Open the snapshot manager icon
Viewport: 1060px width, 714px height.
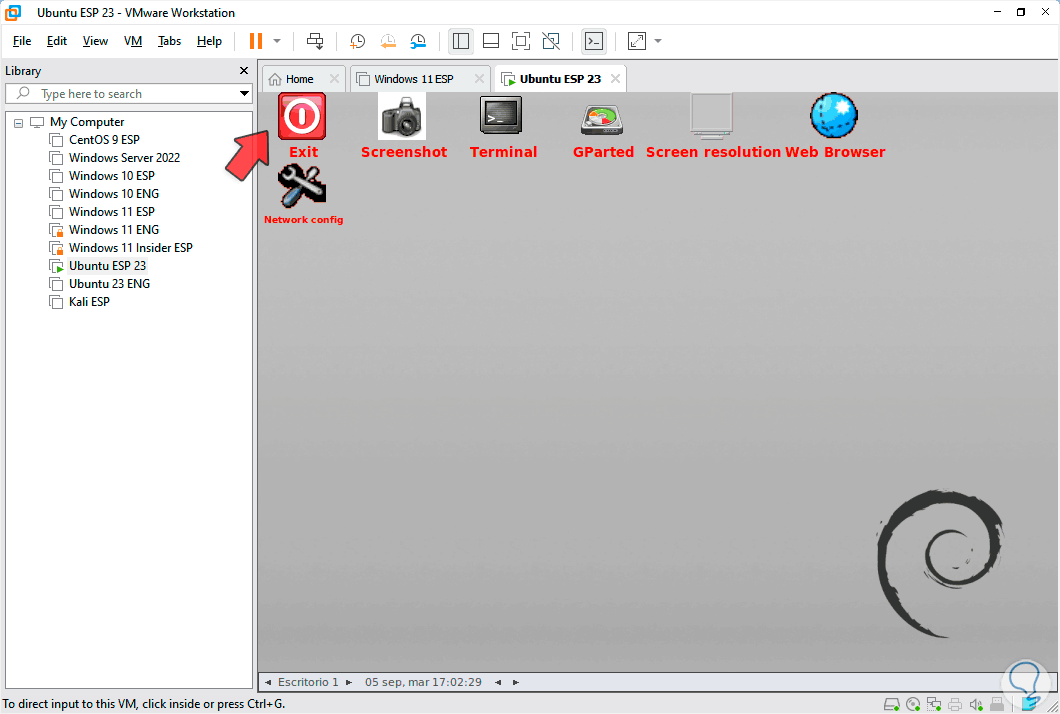(418, 41)
